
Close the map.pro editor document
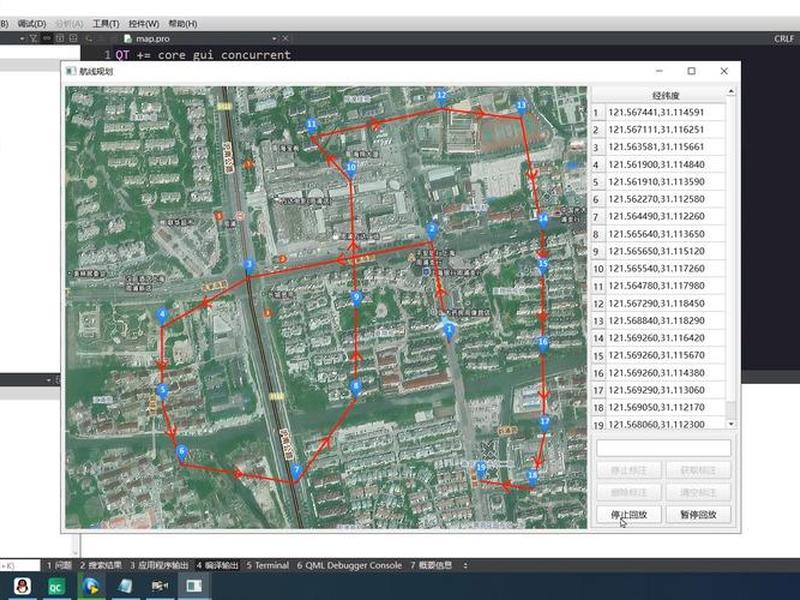pyautogui.click(x=285, y=38)
